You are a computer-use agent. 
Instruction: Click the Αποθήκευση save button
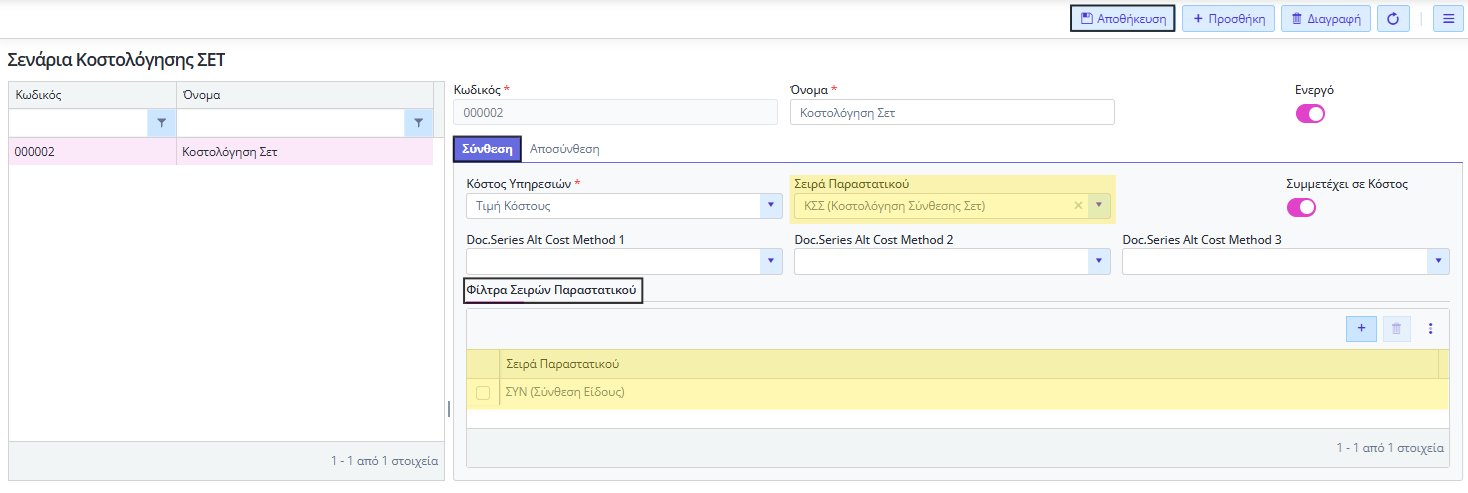click(x=1122, y=19)
